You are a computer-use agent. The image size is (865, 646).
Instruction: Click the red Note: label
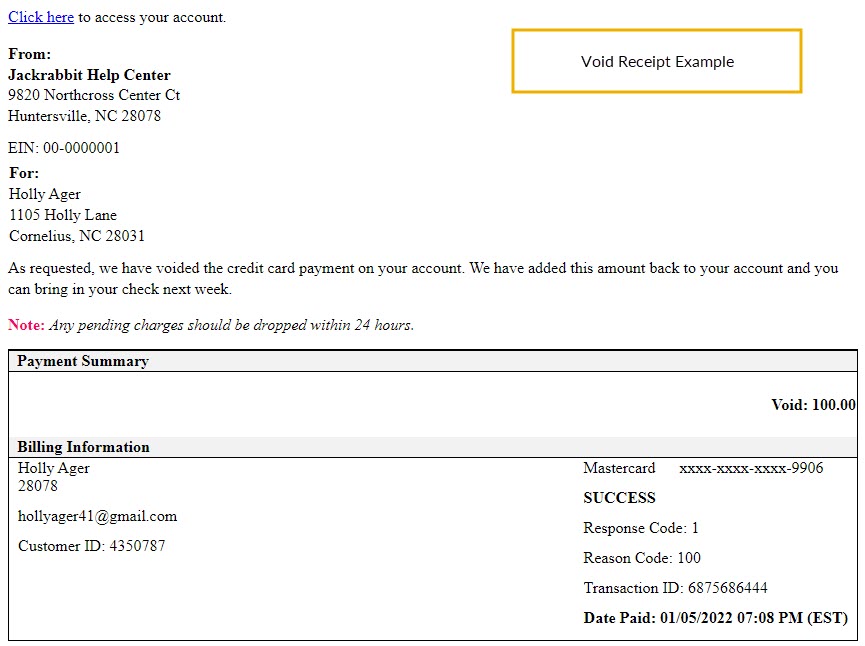pyautogui.click(x=26, y=325)
